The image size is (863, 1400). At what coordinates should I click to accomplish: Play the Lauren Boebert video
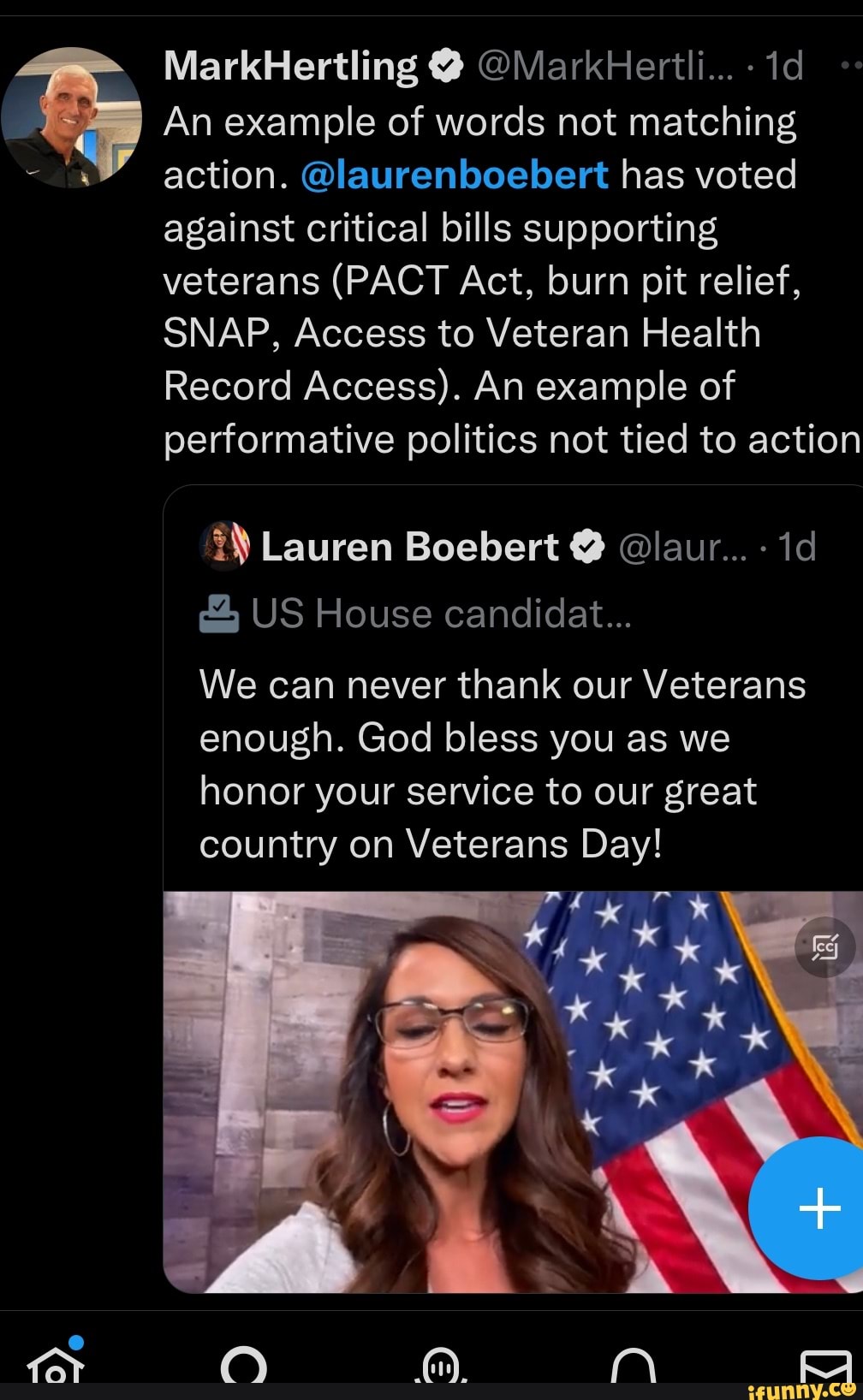click(513, 1092)
